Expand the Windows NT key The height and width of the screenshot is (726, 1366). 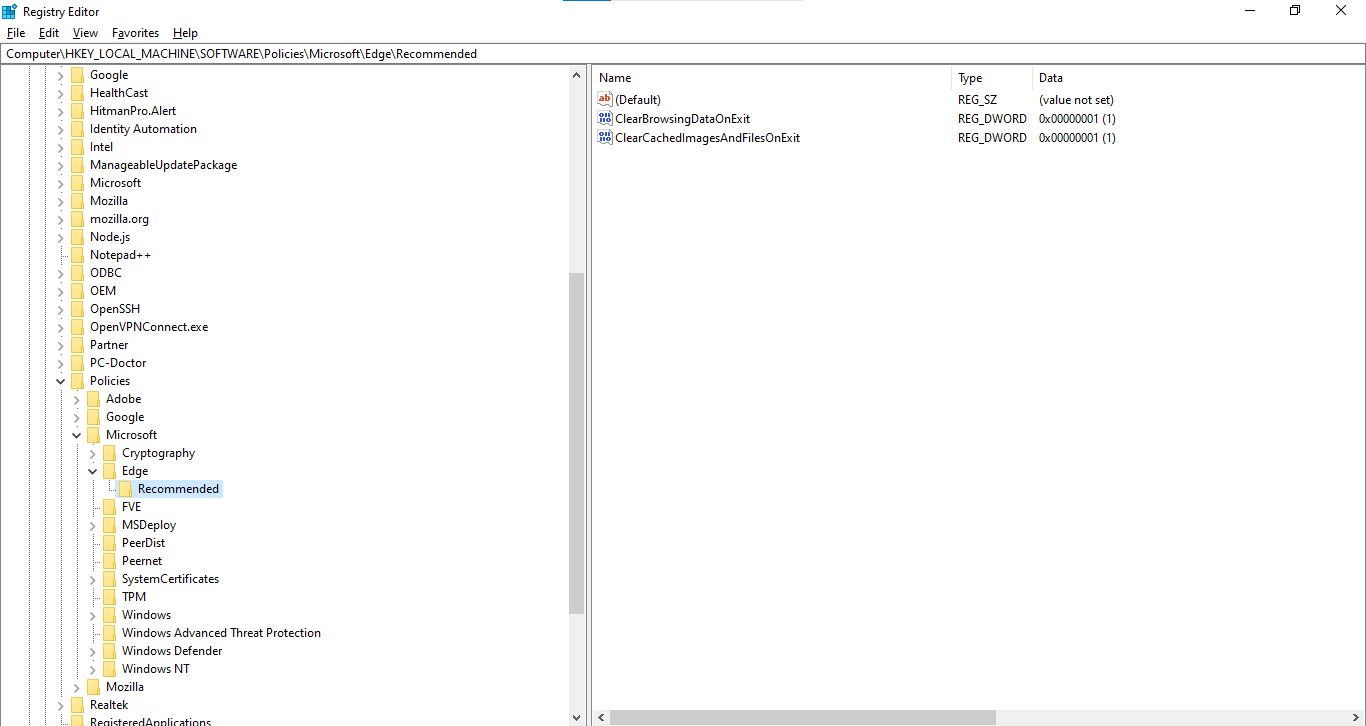93,669
